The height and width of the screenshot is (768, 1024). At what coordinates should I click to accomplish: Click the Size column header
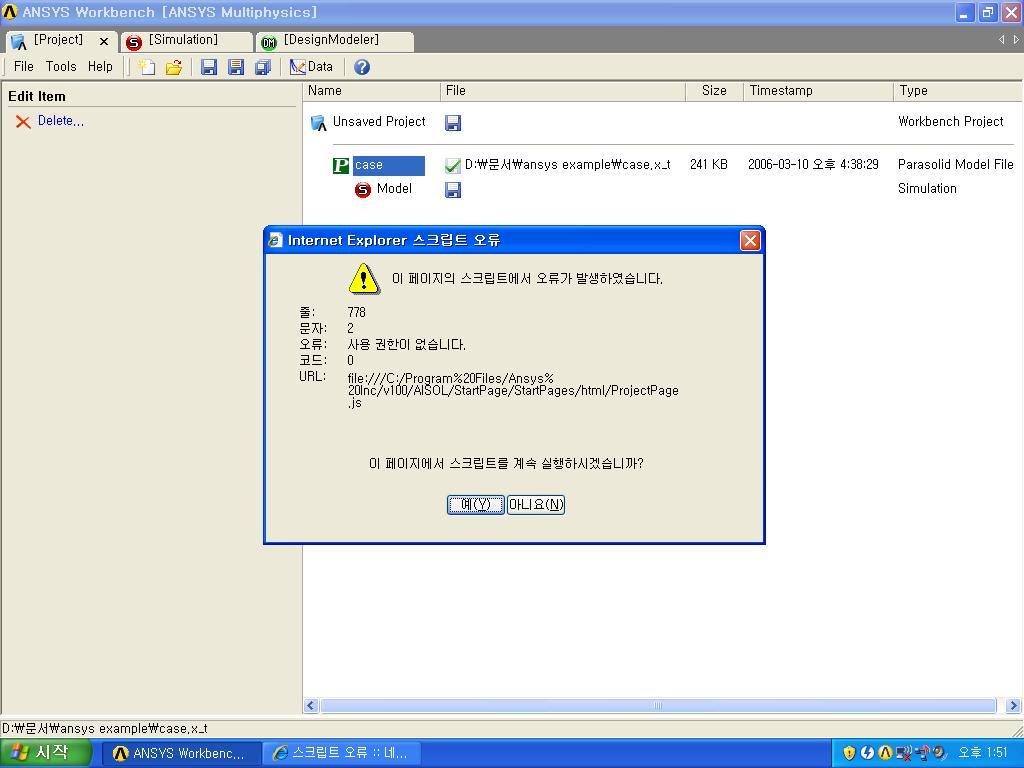point(714,91)
